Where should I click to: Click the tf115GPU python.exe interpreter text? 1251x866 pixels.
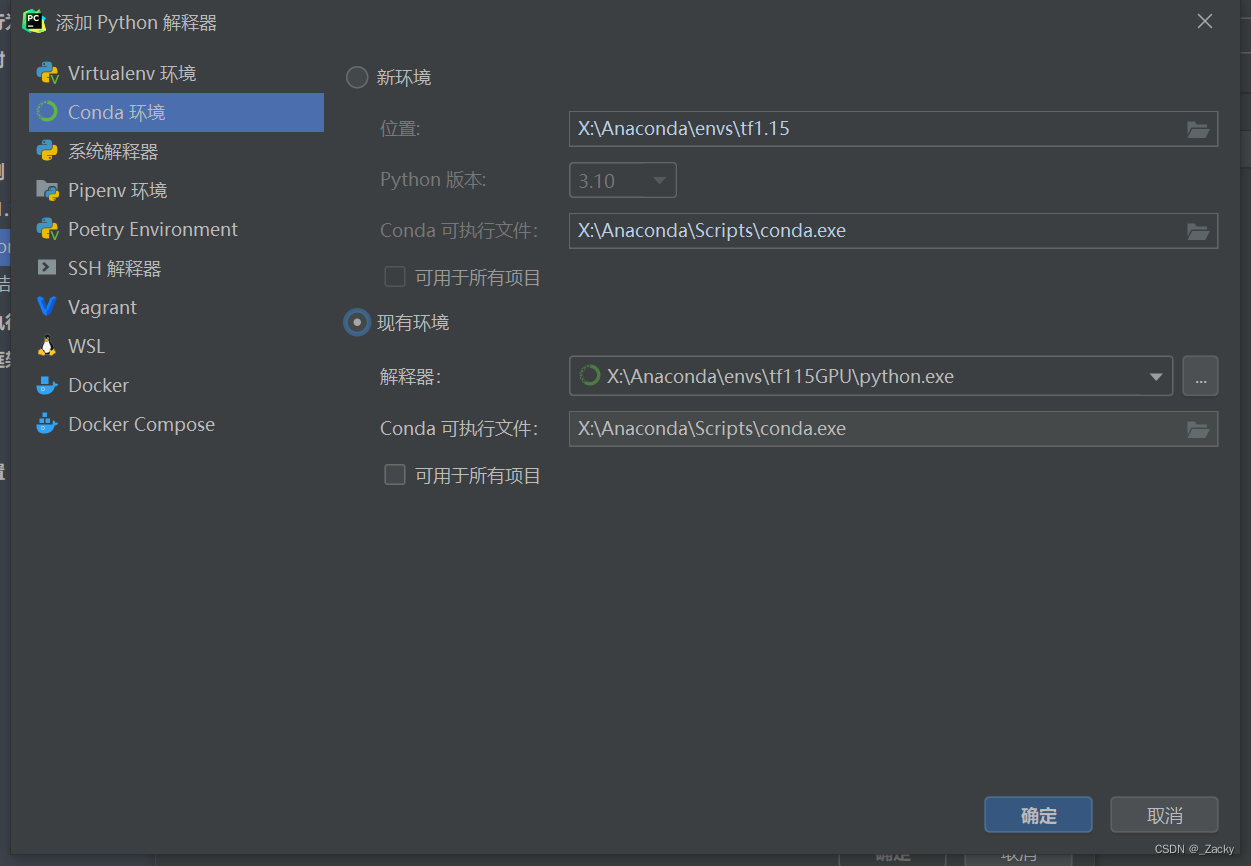780,377
